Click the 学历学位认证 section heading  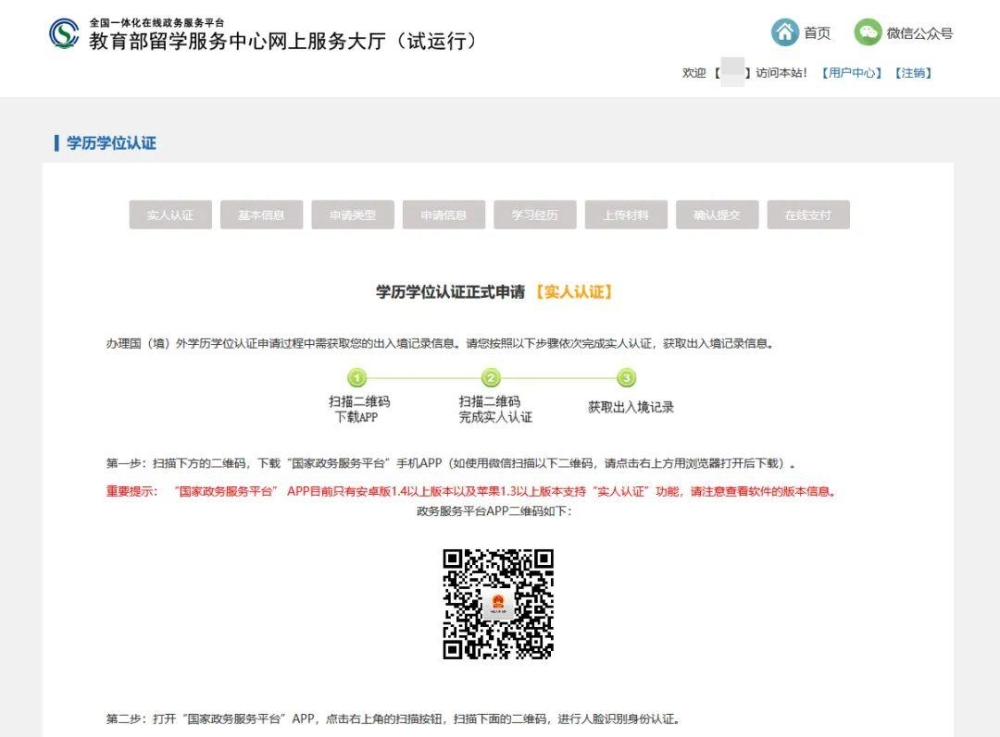click(x=111, y=143)
